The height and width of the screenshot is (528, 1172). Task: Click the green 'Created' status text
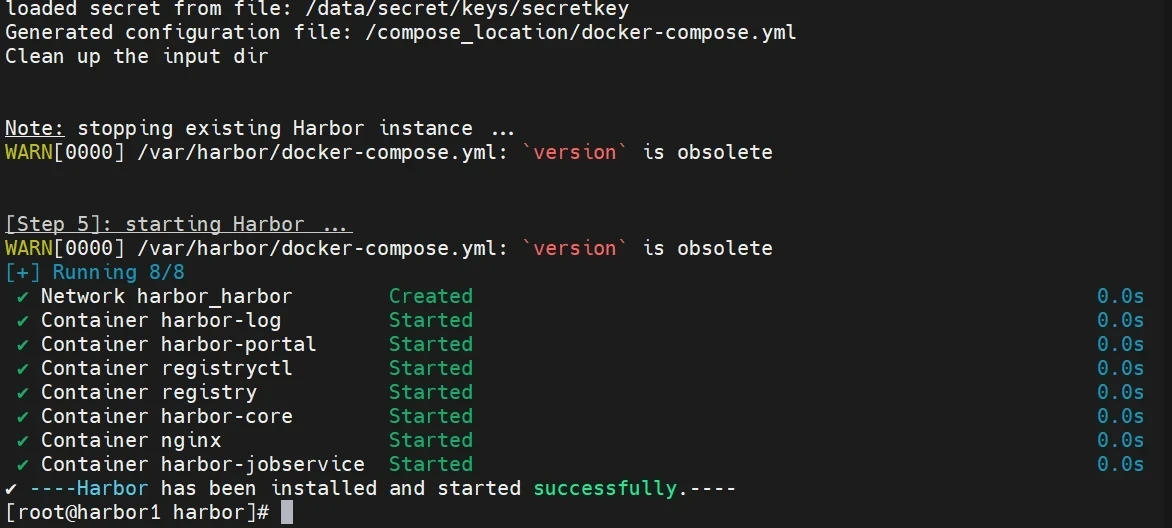tap(430, 296)
